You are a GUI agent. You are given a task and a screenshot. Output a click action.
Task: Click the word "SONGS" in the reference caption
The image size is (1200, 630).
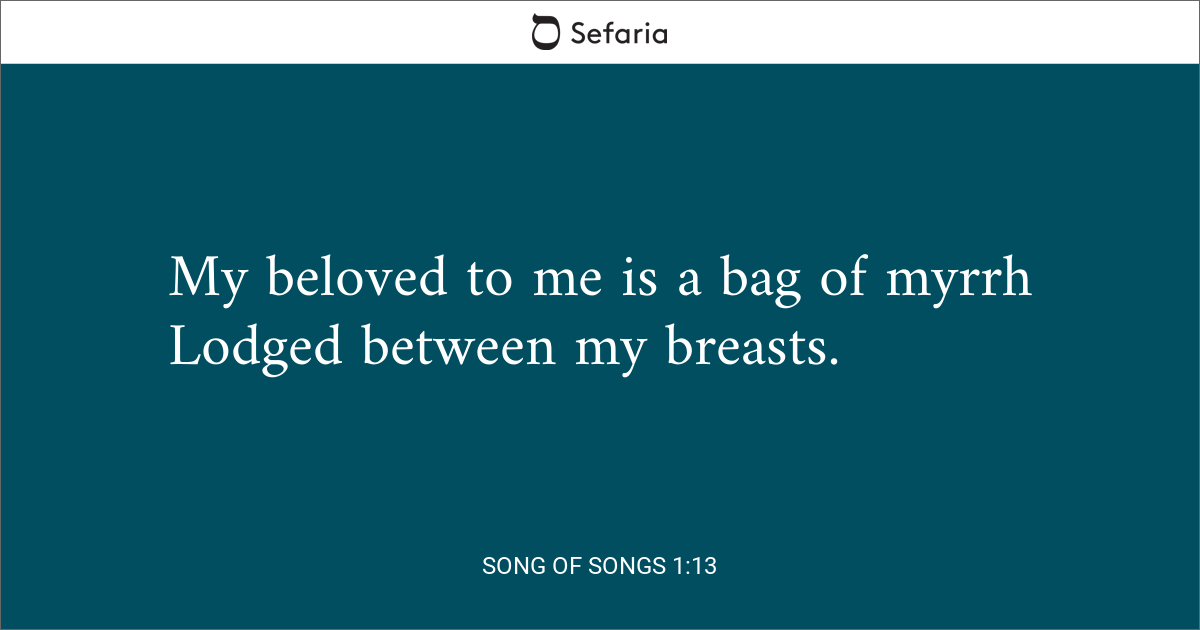pos(624,566)
